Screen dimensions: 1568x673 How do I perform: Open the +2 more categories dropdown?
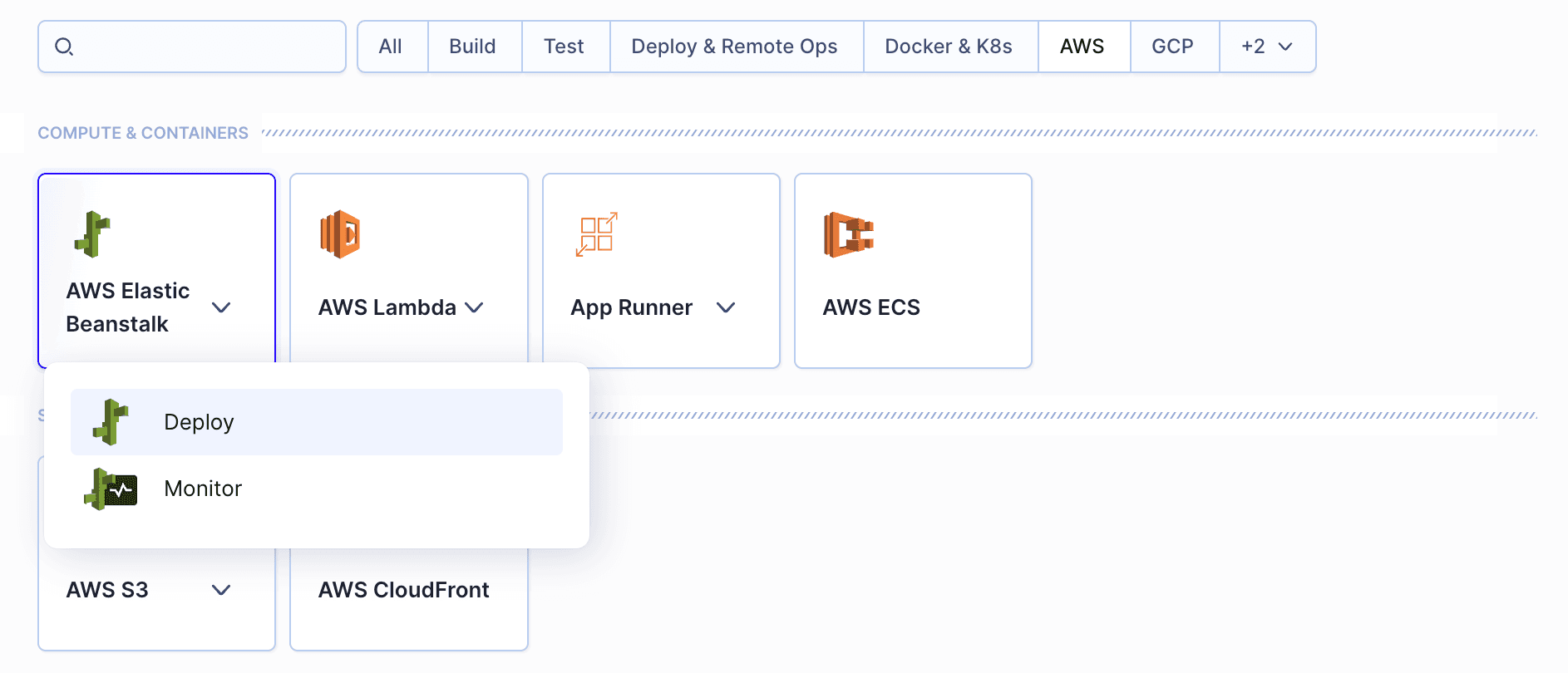tap(1266, 47)
